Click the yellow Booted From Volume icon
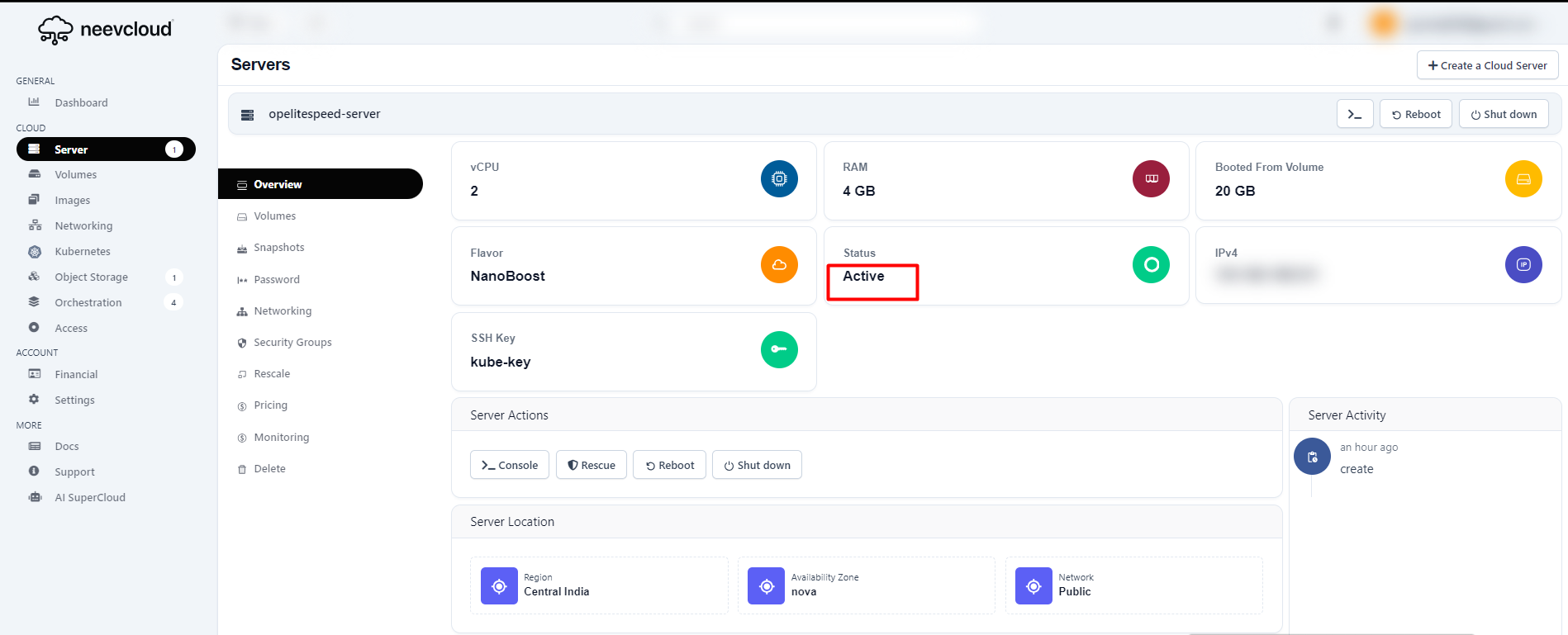This screenshot has height=635, width=1568. tap(1523, 178)
